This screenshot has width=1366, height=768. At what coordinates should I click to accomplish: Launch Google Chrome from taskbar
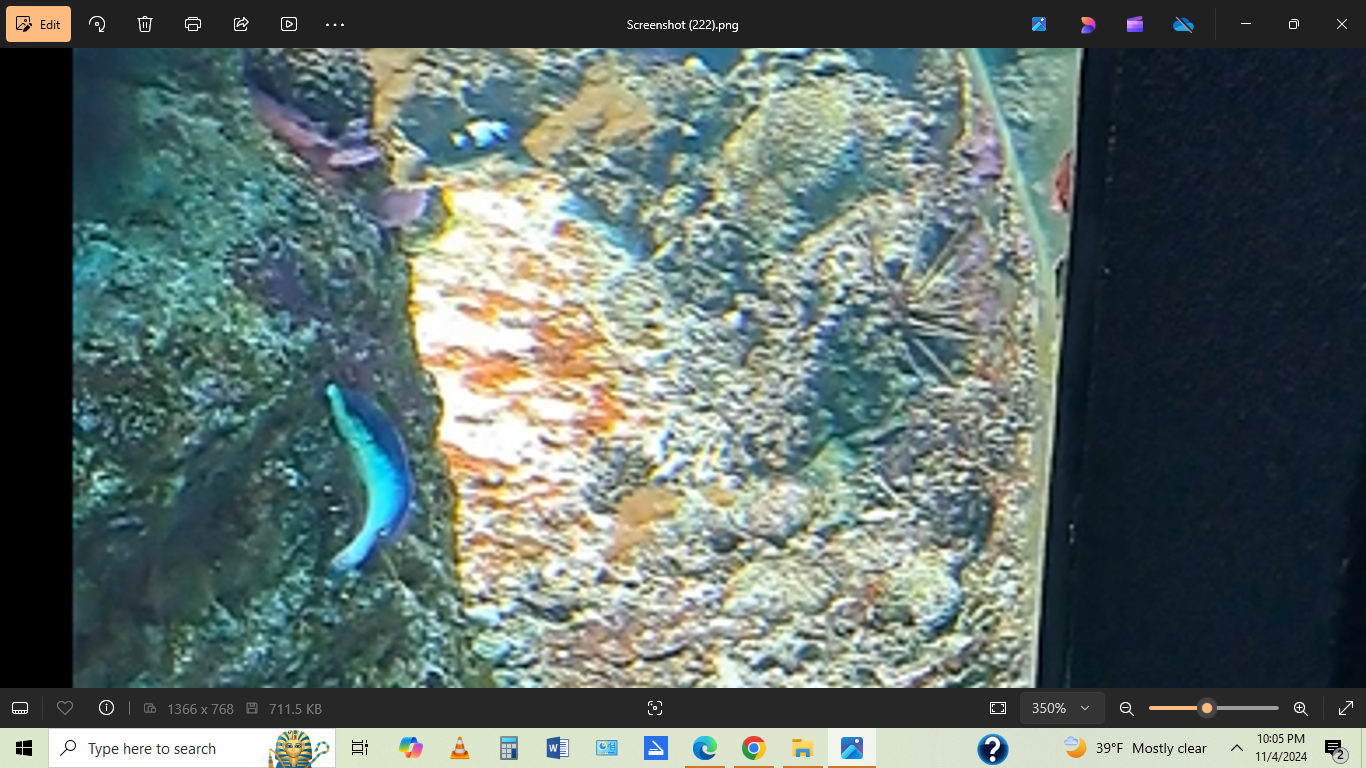(x=753, y=748)
